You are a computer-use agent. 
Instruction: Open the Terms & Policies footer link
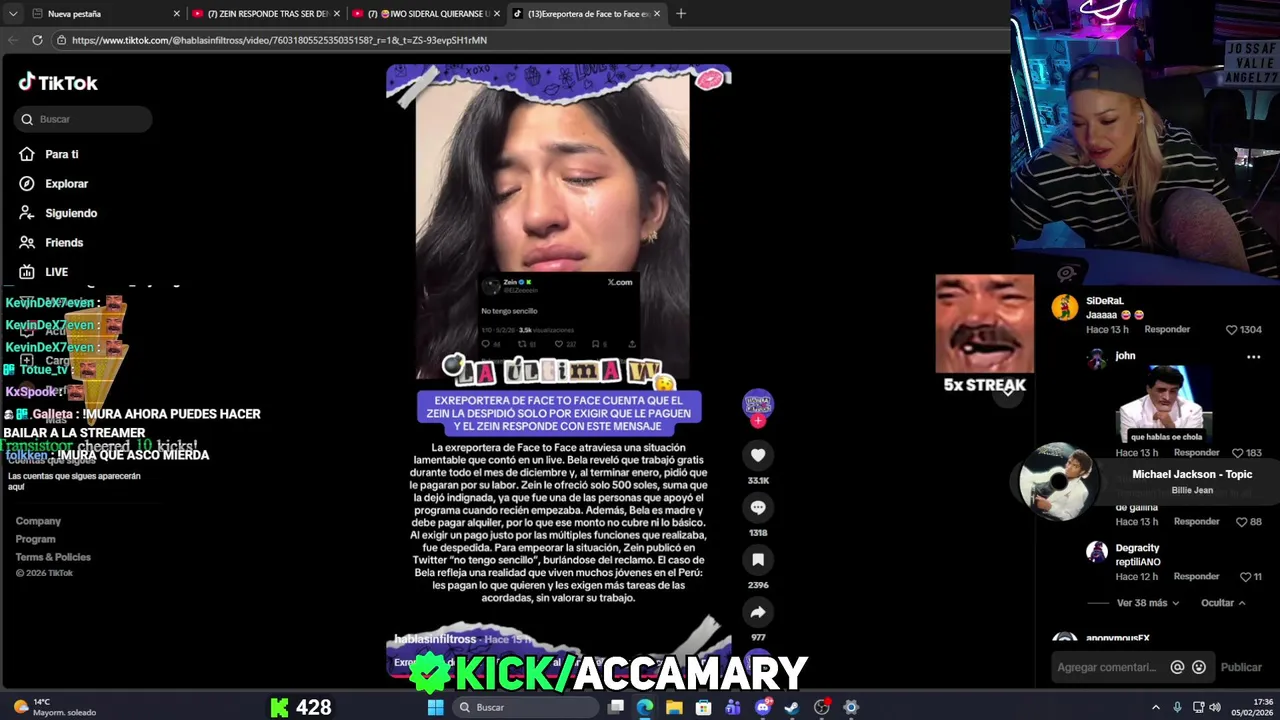(53, 557)
